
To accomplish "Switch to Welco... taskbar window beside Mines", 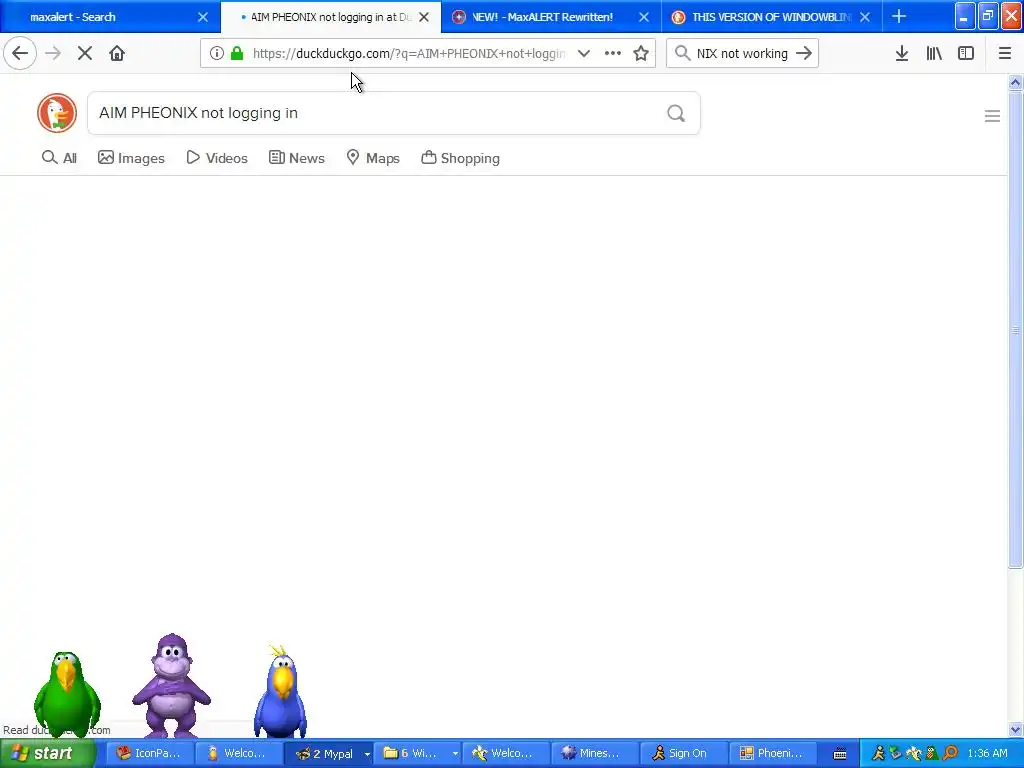I will pyautogui.click(x=505, y=753).
